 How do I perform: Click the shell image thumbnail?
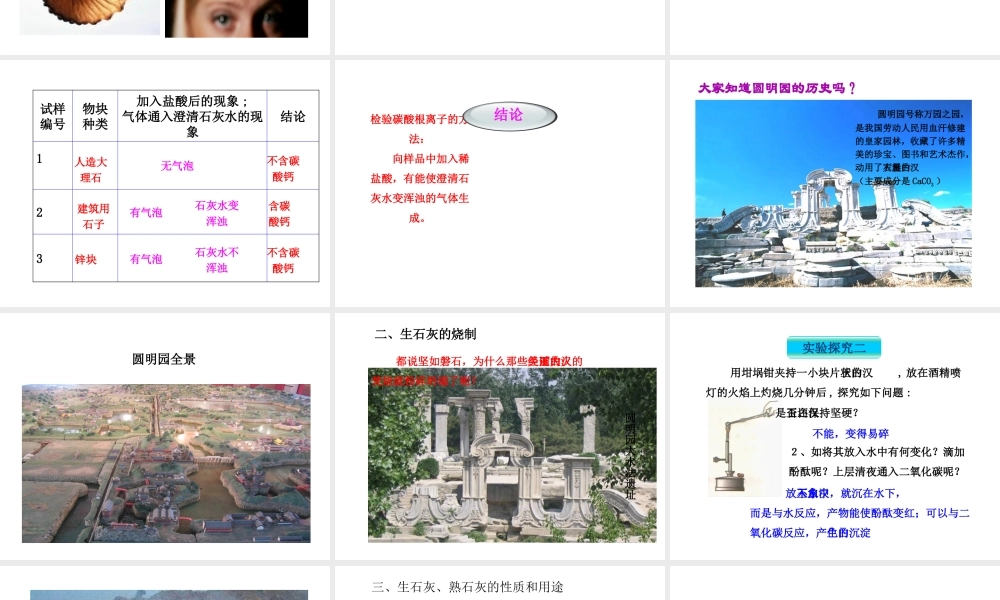tap(89, 17)
